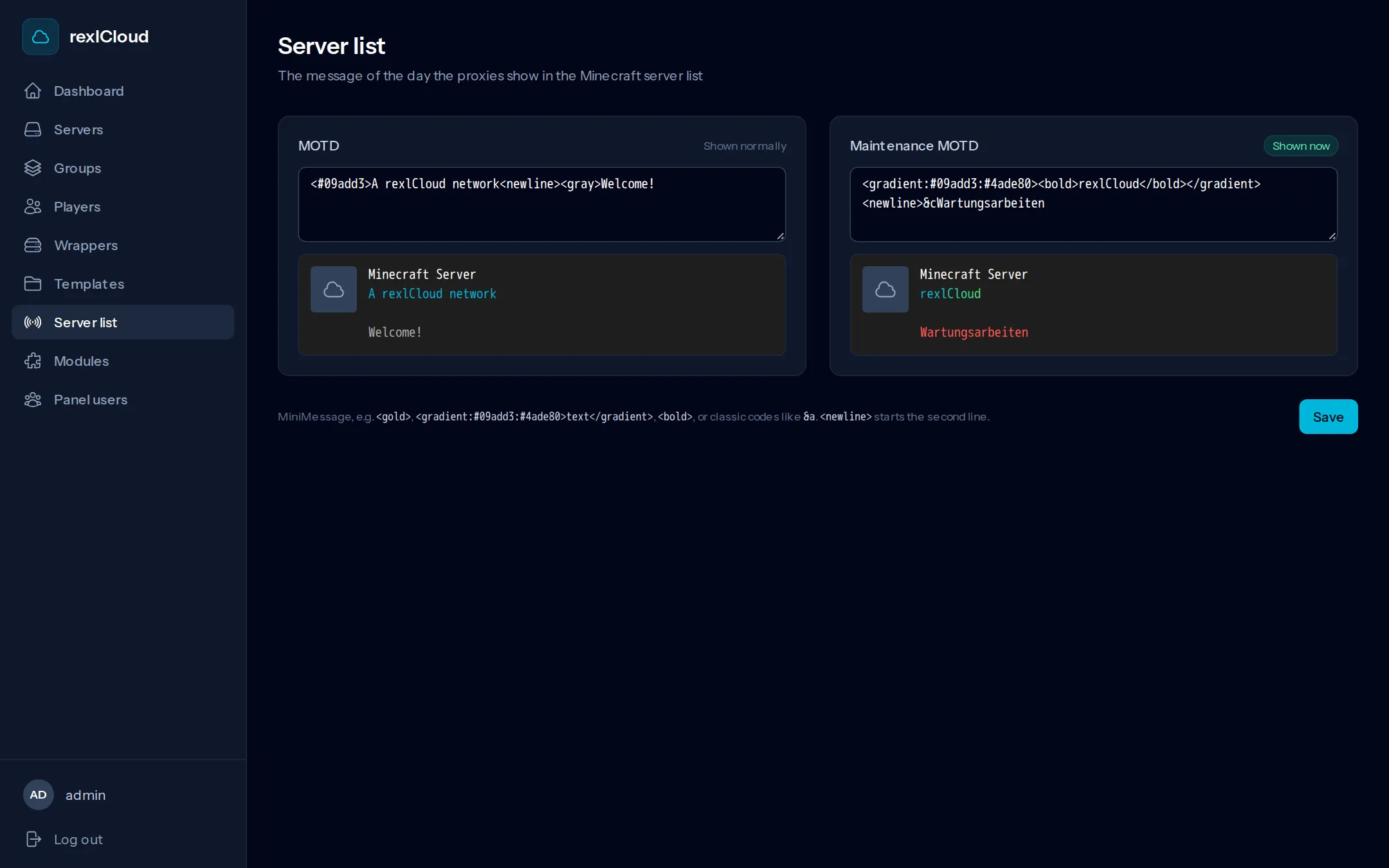Viewport: 1389px width, 868px height.
Task: Click the Servers drive icon
Action: (33, 130)
